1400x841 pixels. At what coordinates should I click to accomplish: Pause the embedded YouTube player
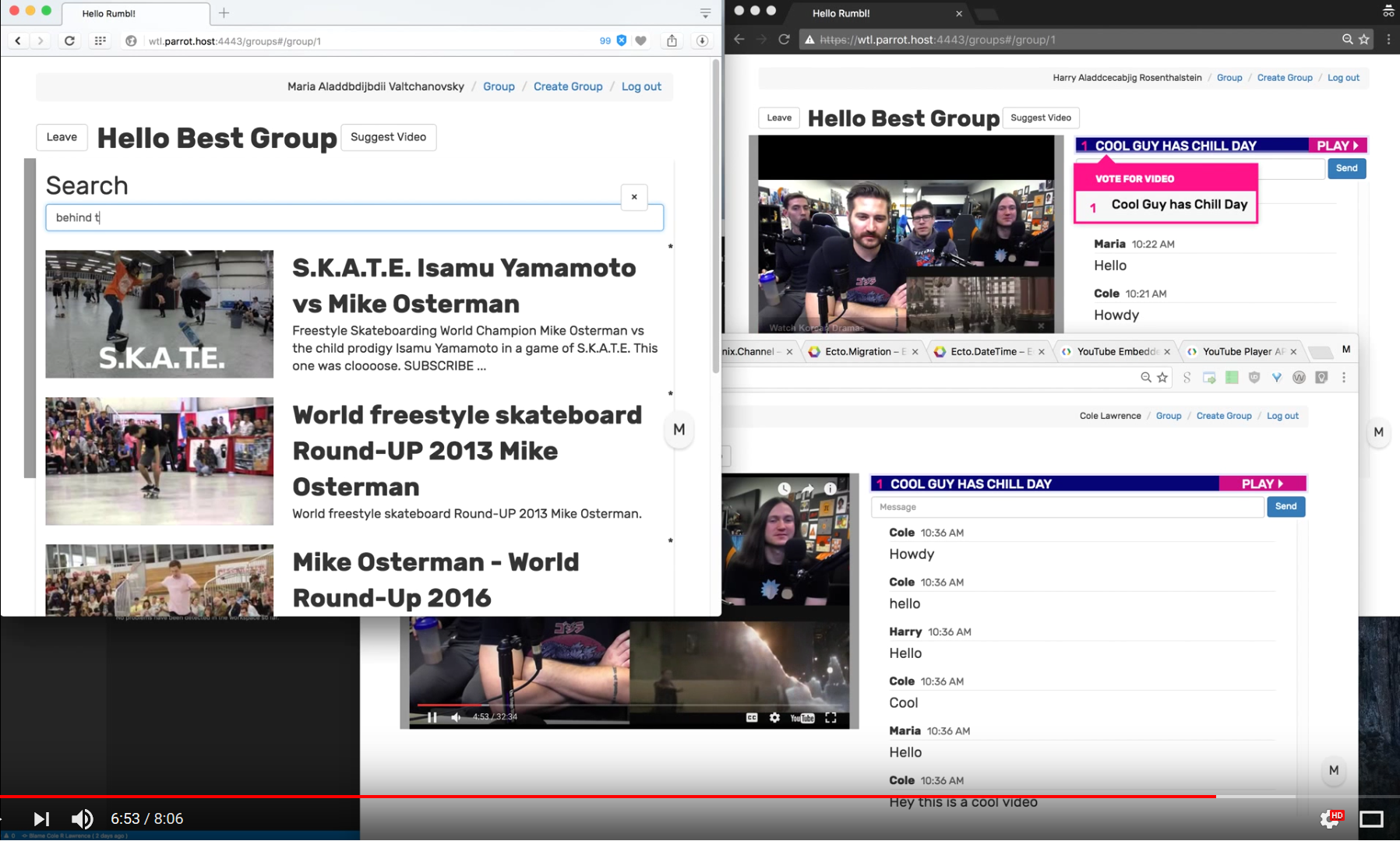click(x=432, y=717)
